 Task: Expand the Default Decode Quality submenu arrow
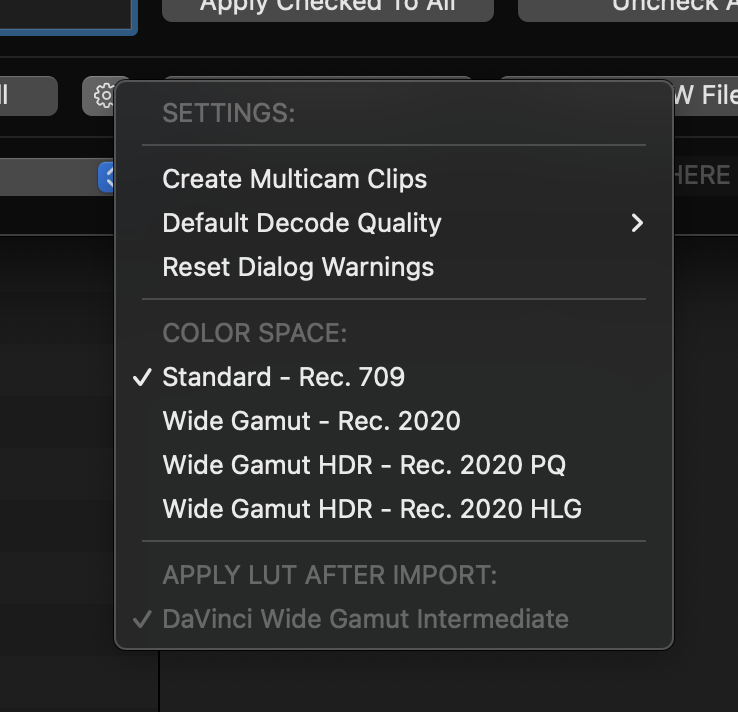(x=637, y=223)
